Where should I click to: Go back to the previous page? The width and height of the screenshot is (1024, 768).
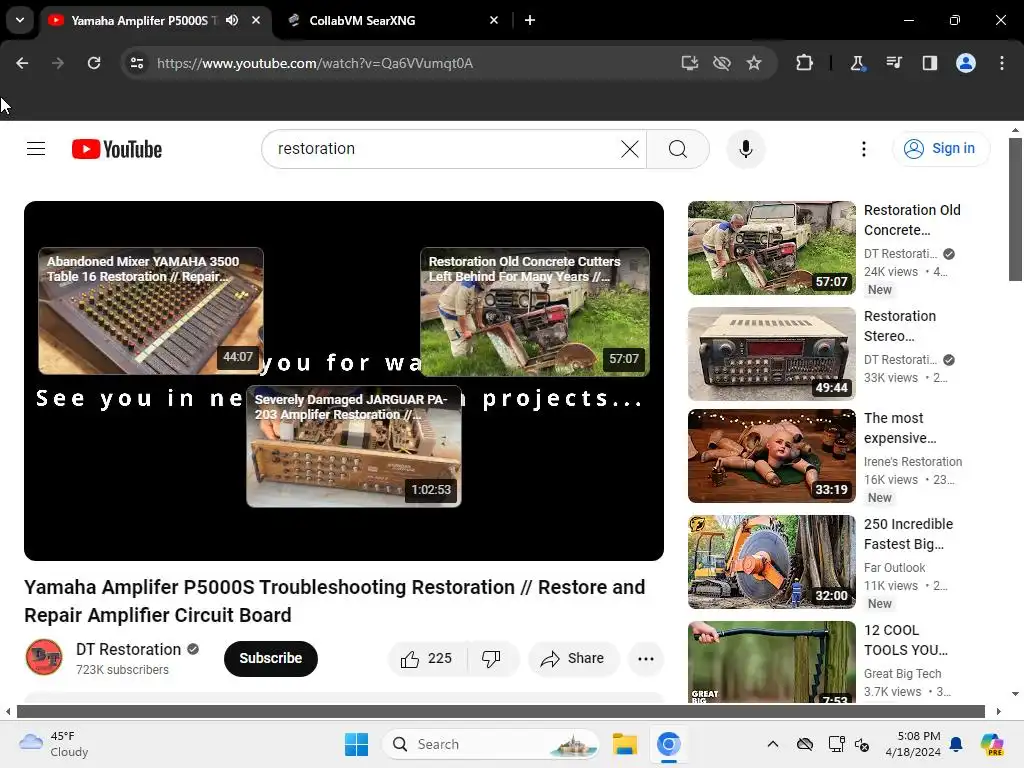pos(22,63)
